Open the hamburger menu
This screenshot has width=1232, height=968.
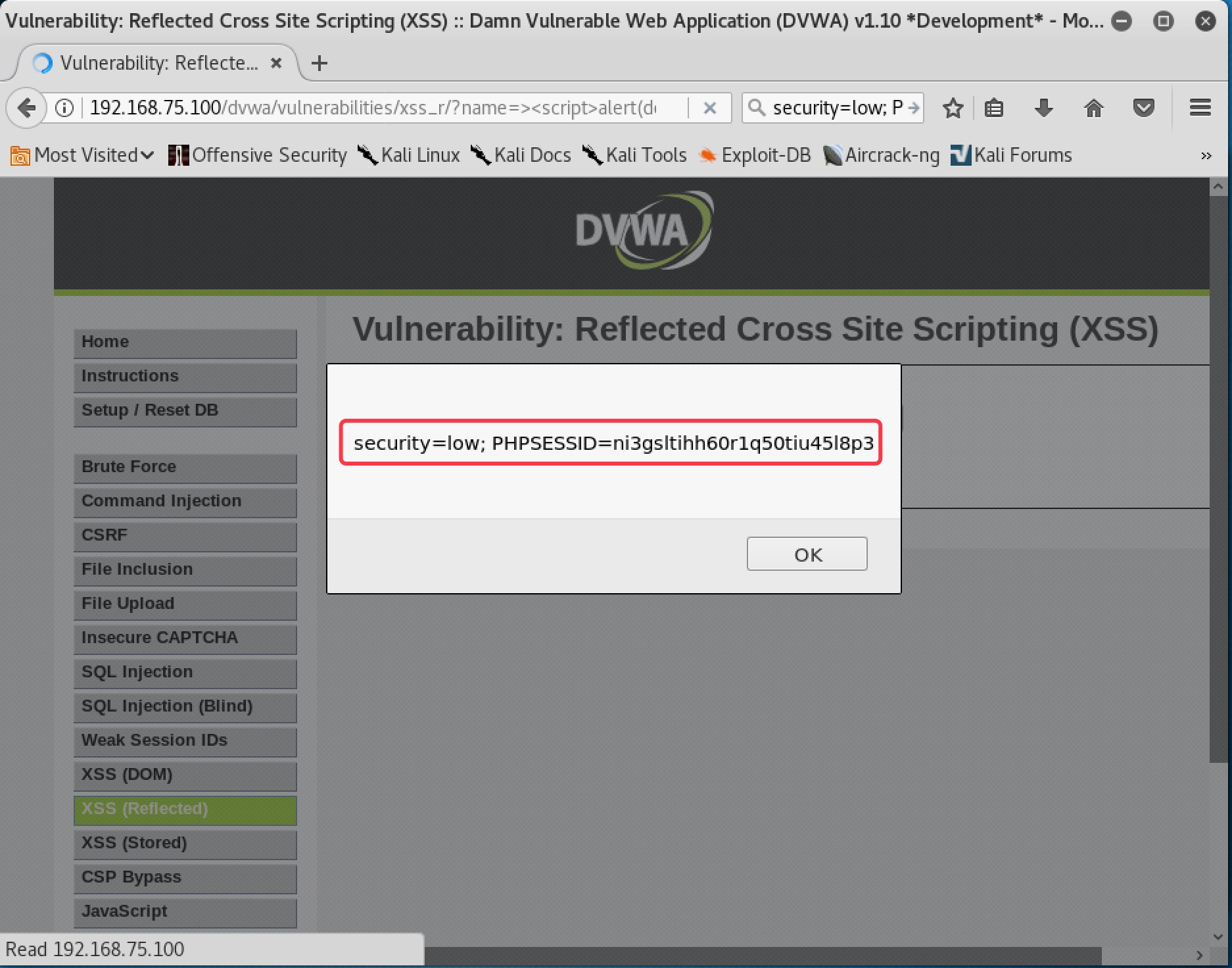coord(1200,108)
